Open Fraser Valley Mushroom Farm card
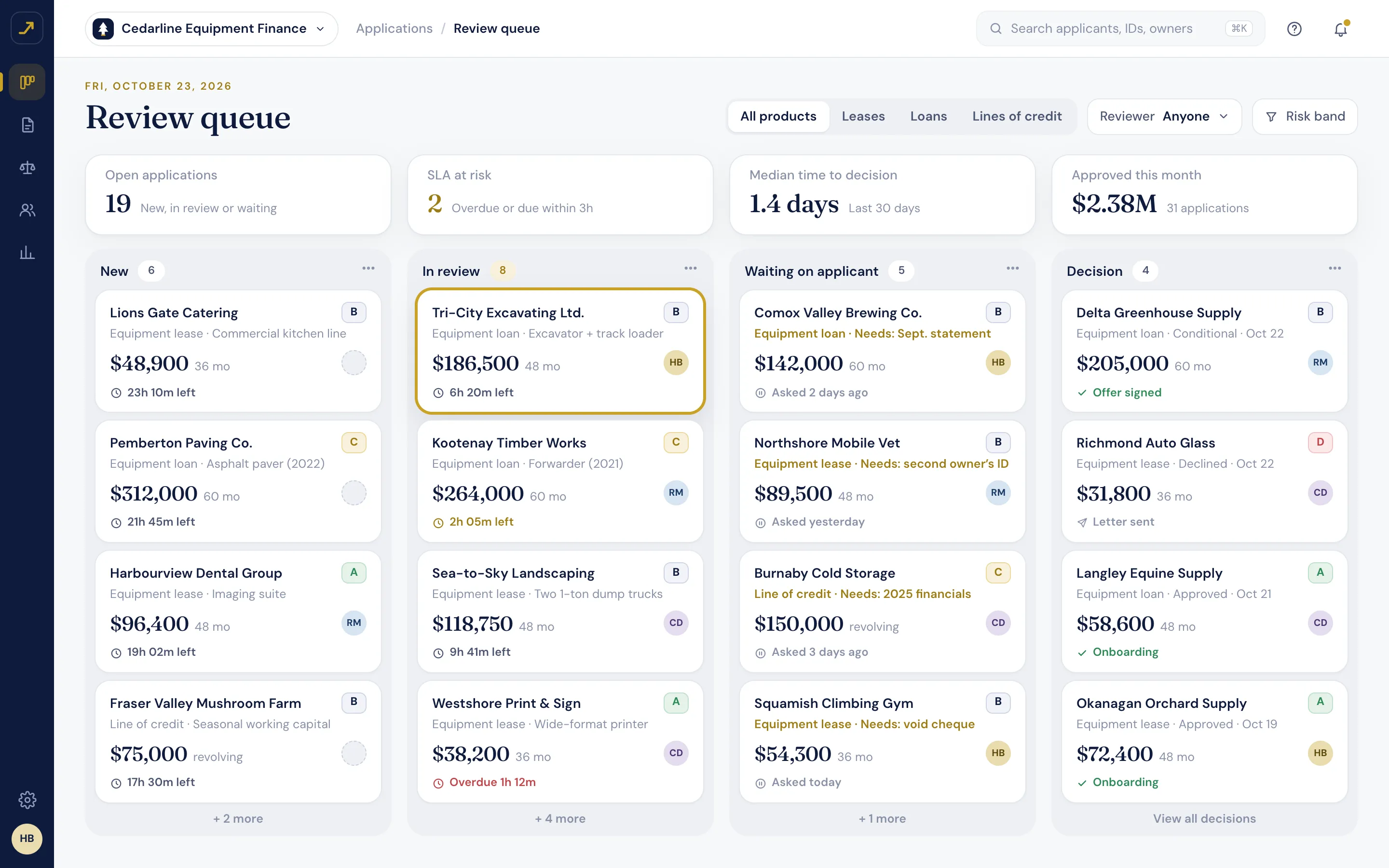 [238, 741]
